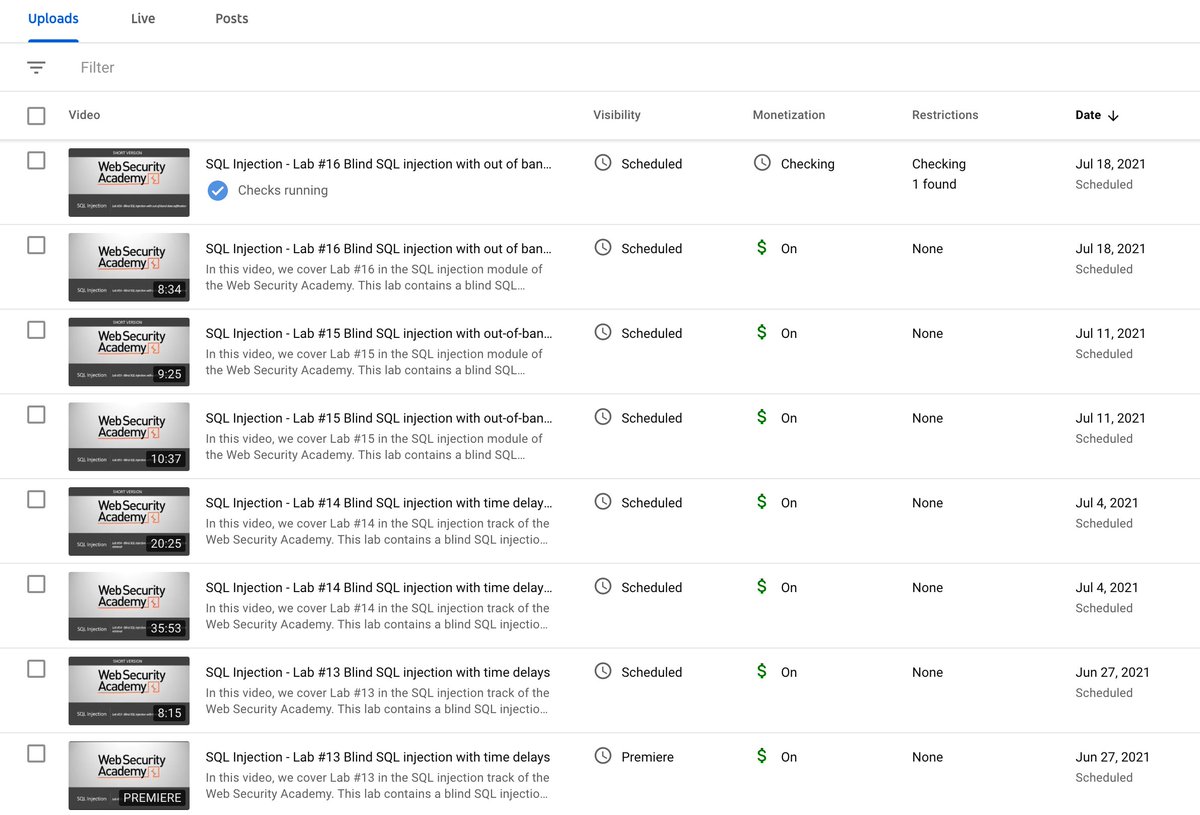Click the Video column header
This screenshot has height=815, width=1200.
click(84, 115)
